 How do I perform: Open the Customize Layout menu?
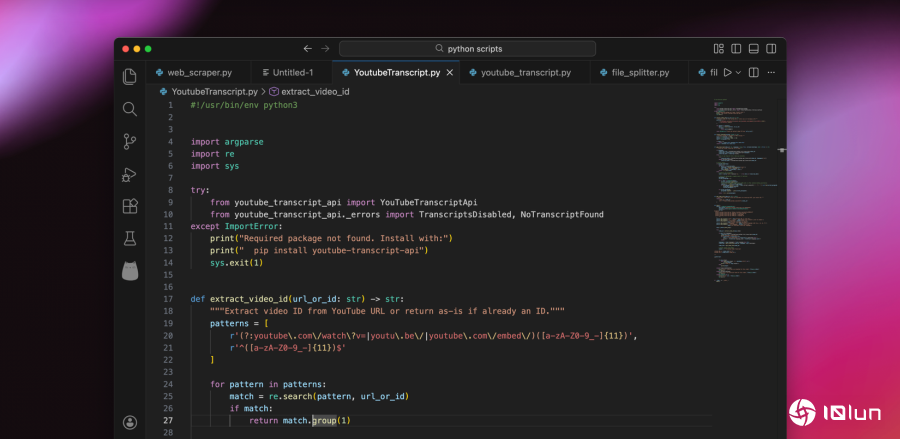pyautogui.click(x=718, y=48)
